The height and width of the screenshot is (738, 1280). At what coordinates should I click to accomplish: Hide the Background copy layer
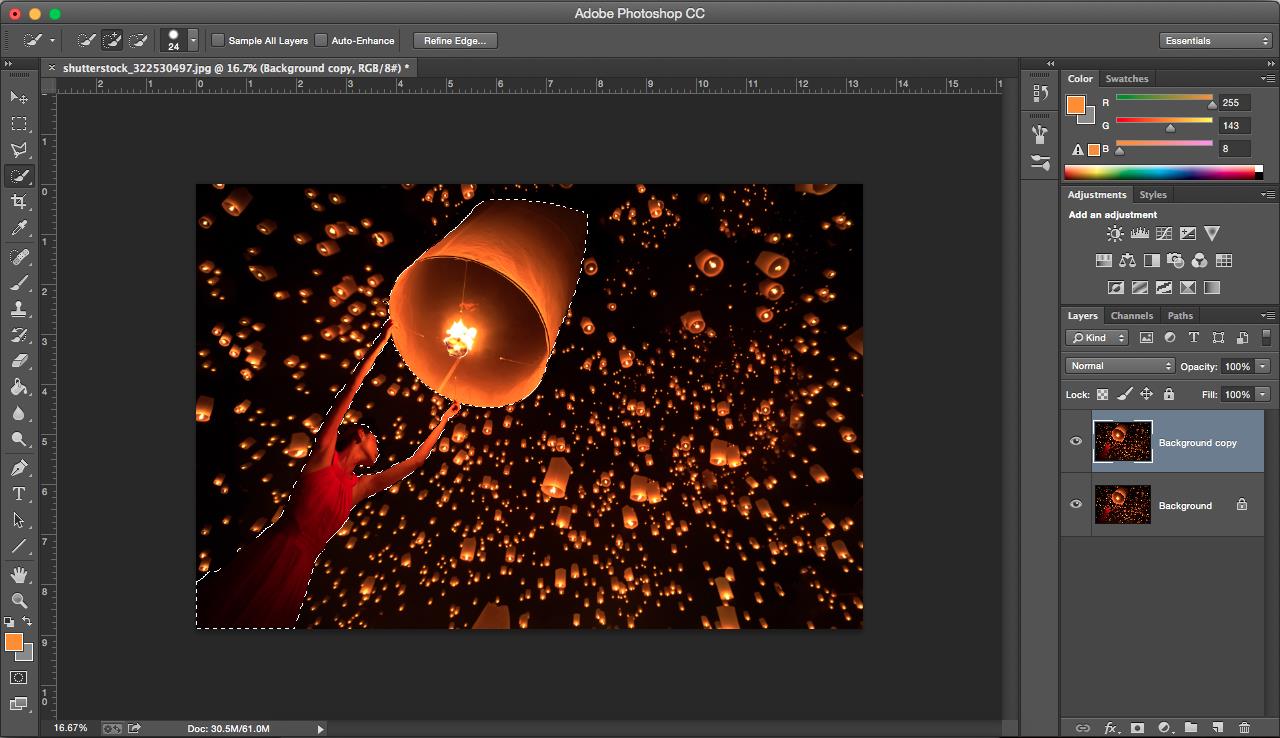1076,442
